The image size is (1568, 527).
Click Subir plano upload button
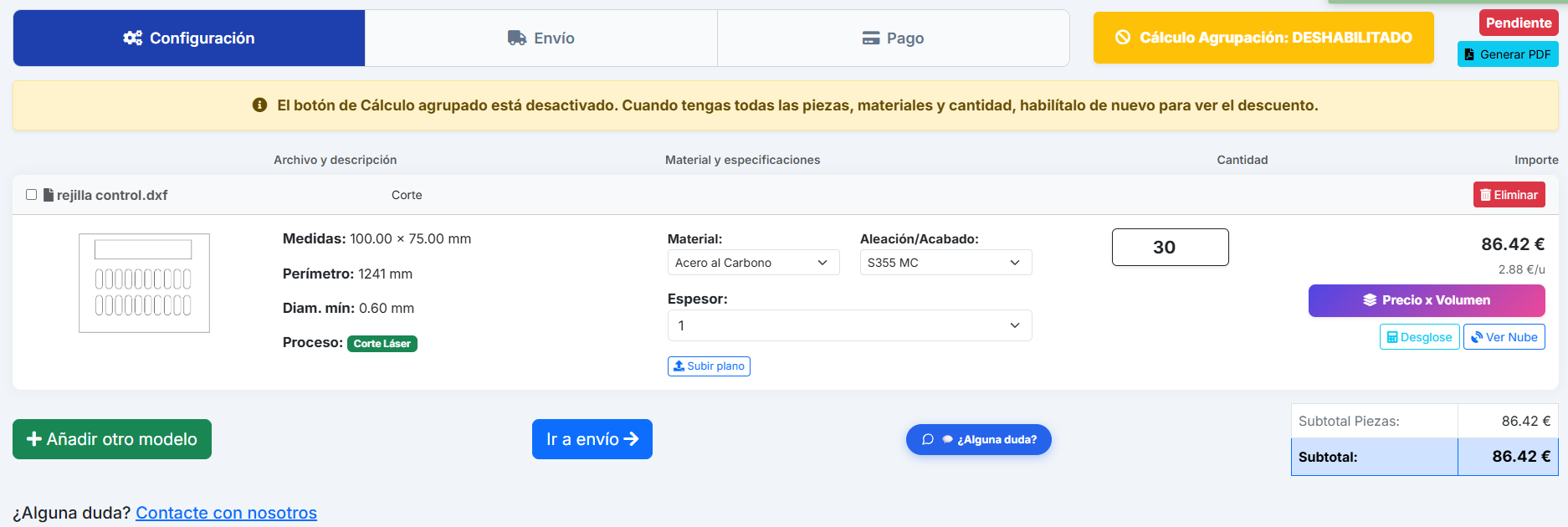pos(709,366)
